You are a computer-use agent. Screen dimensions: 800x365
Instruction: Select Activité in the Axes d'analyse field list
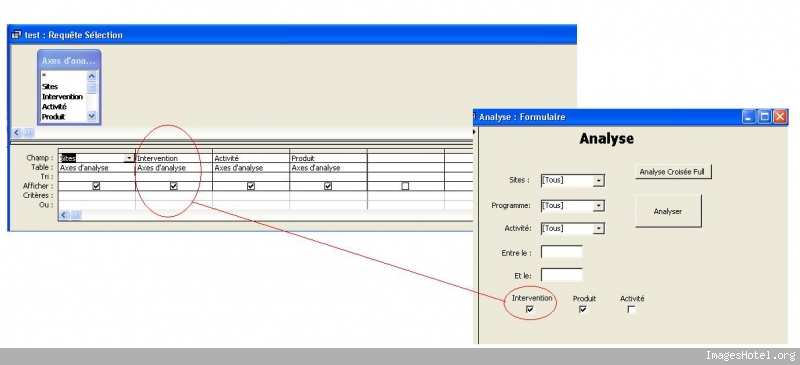tap(54, 107)
